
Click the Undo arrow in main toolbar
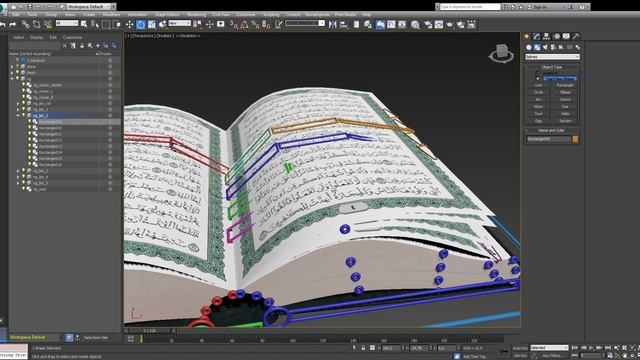click(x=2, y=25)
